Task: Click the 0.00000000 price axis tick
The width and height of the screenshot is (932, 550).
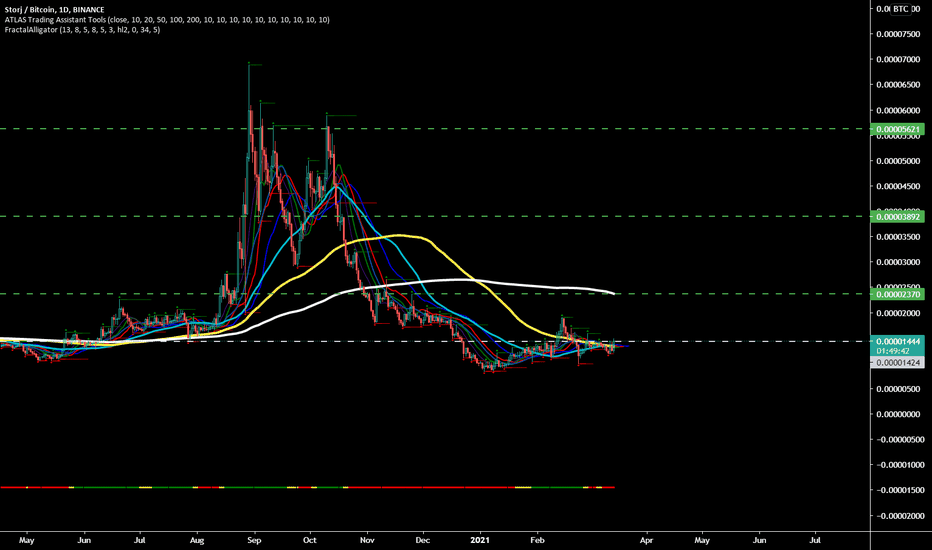Action: pos(898,414)
